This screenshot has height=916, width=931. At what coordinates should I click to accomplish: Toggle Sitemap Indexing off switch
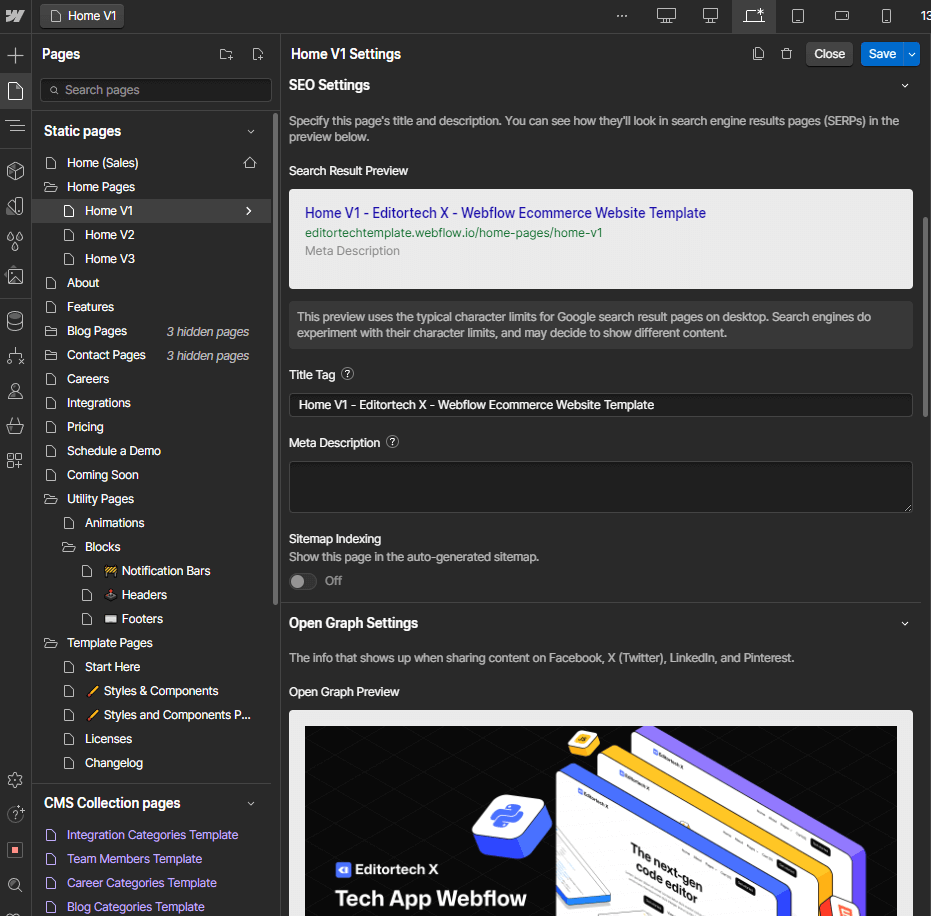302,580
